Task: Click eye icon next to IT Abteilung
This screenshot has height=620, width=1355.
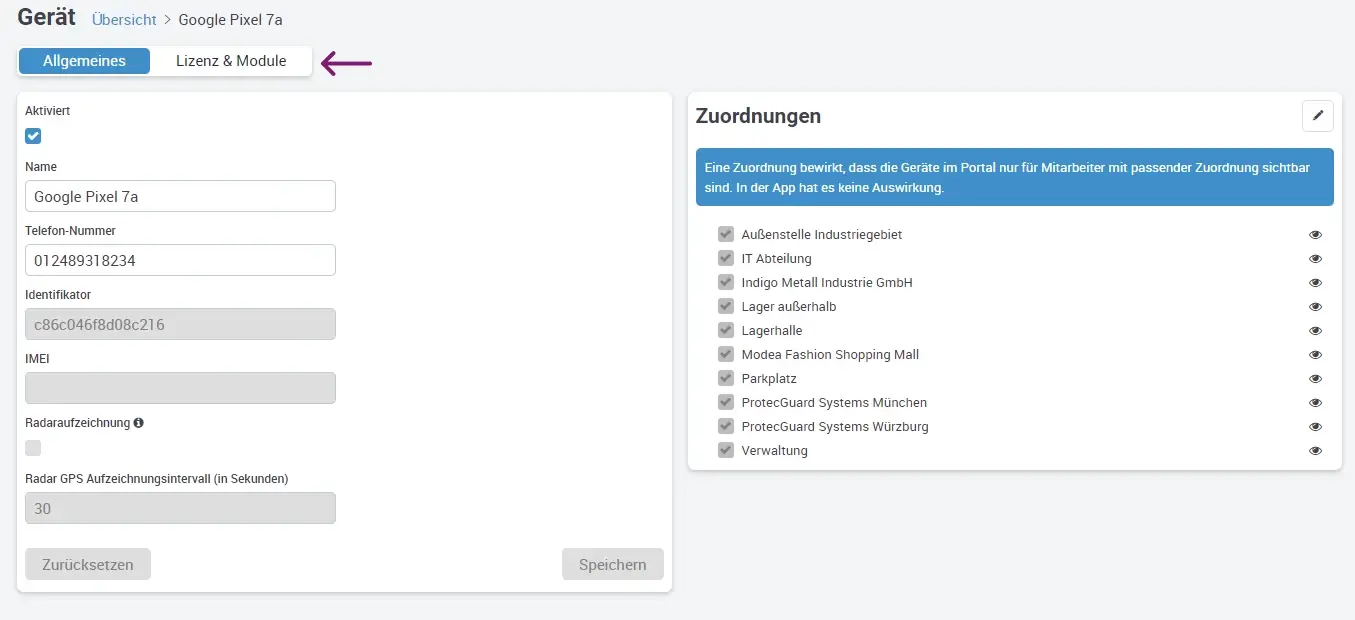Action: tap(1315, 259)
